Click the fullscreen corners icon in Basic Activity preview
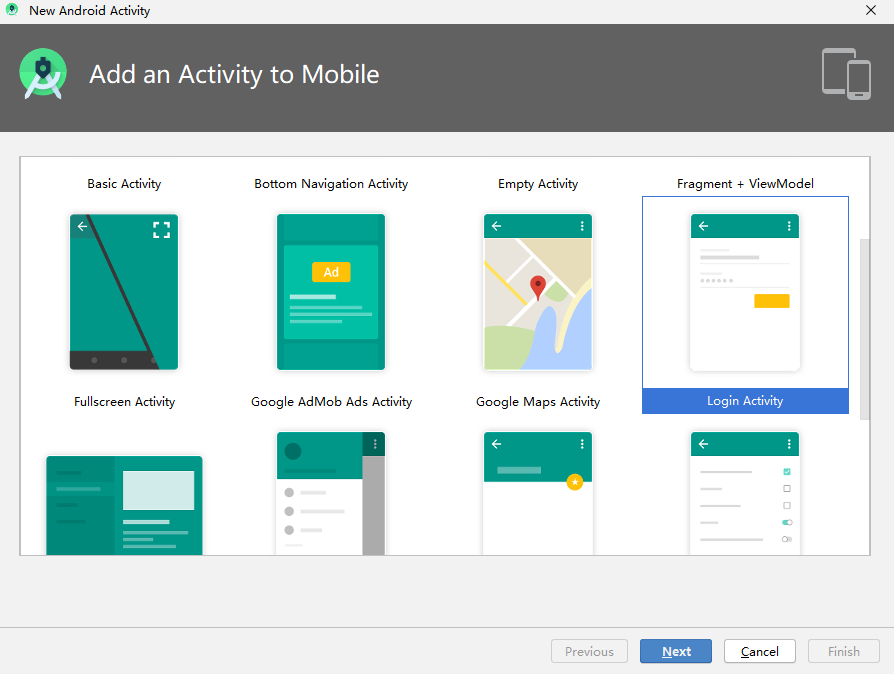 pyautogui.click(x=162, y=229)
